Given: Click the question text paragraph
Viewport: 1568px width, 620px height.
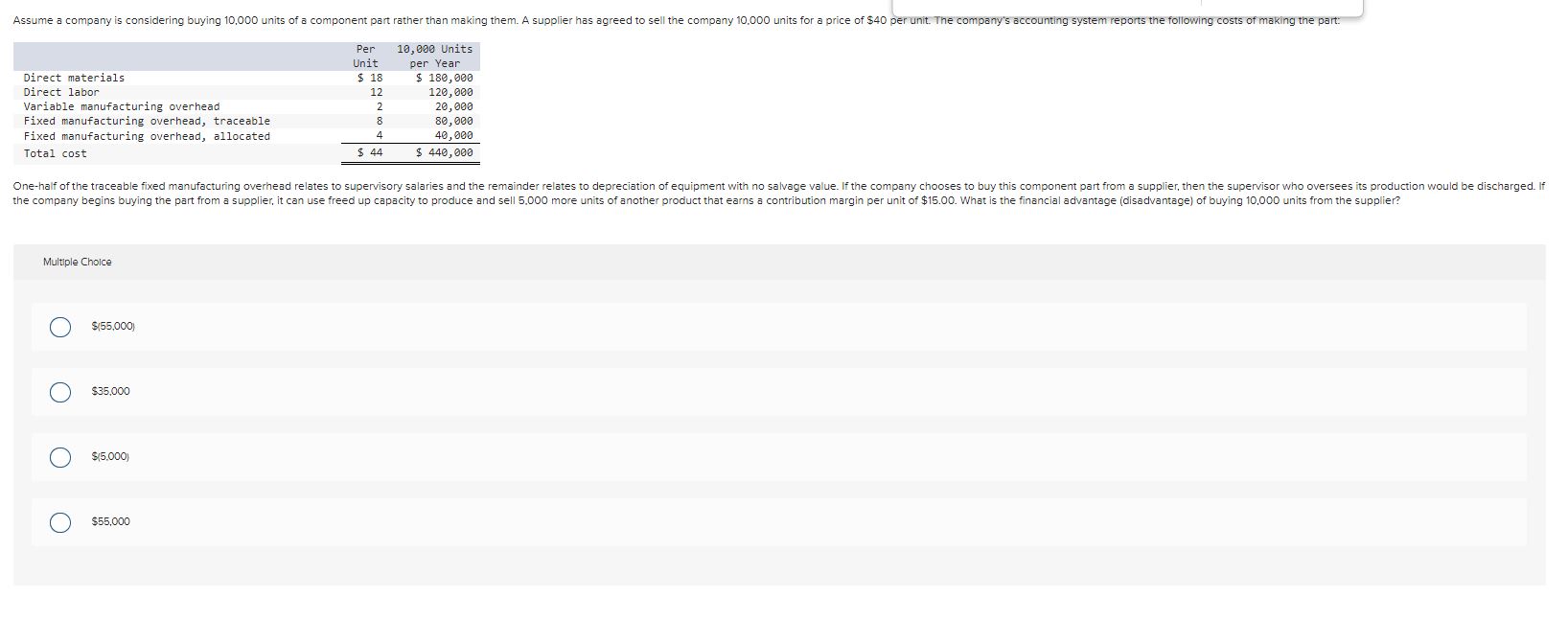Looking at the screenshot, I should [767, 192].
